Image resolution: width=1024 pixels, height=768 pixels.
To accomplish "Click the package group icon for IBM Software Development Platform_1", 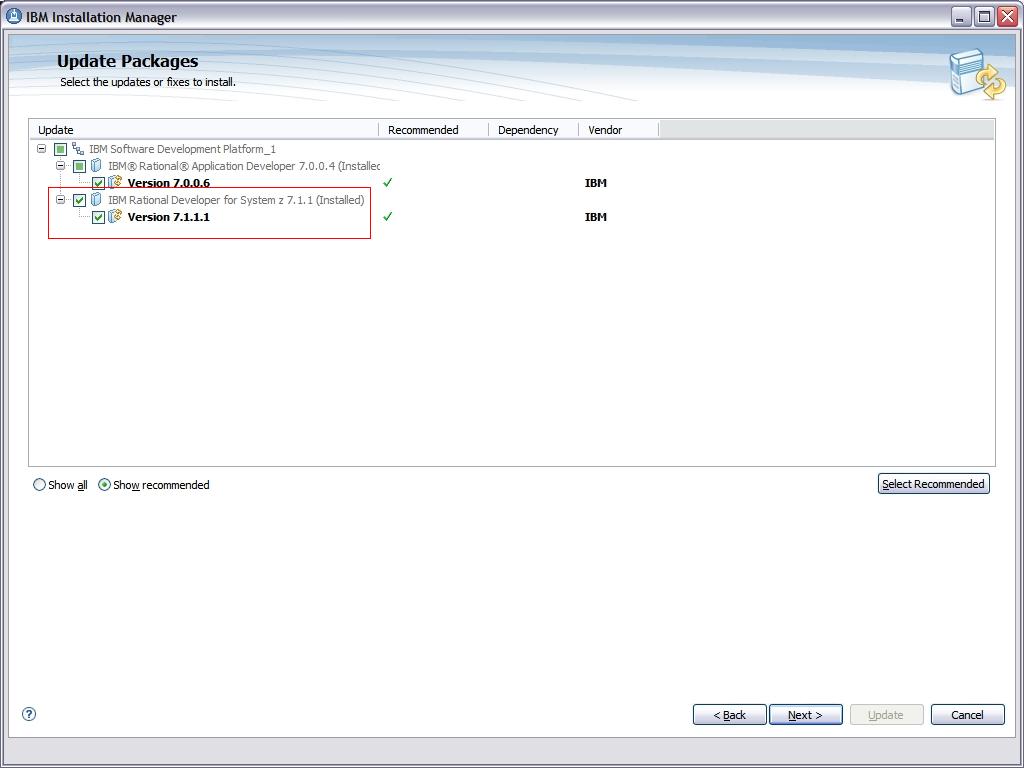I will (78, 149).
